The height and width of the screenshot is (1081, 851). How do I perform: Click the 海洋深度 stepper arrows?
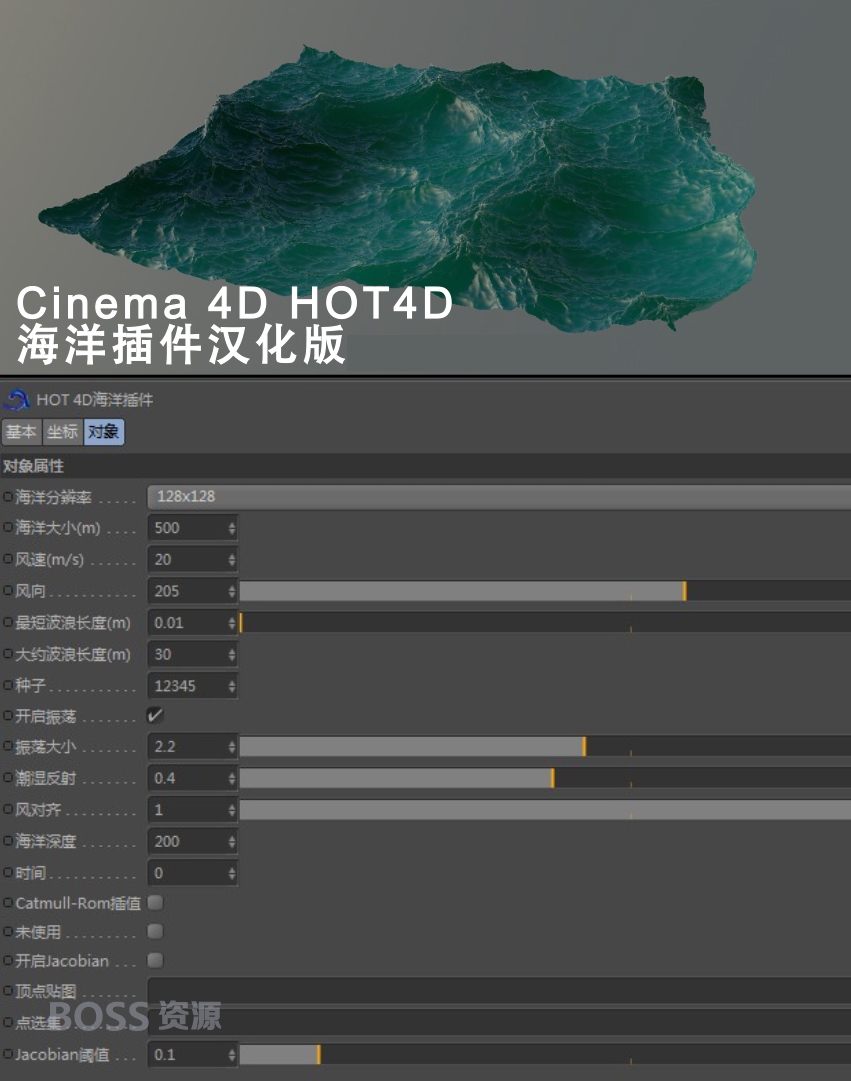pyautogui.click(x=232, y=842)
